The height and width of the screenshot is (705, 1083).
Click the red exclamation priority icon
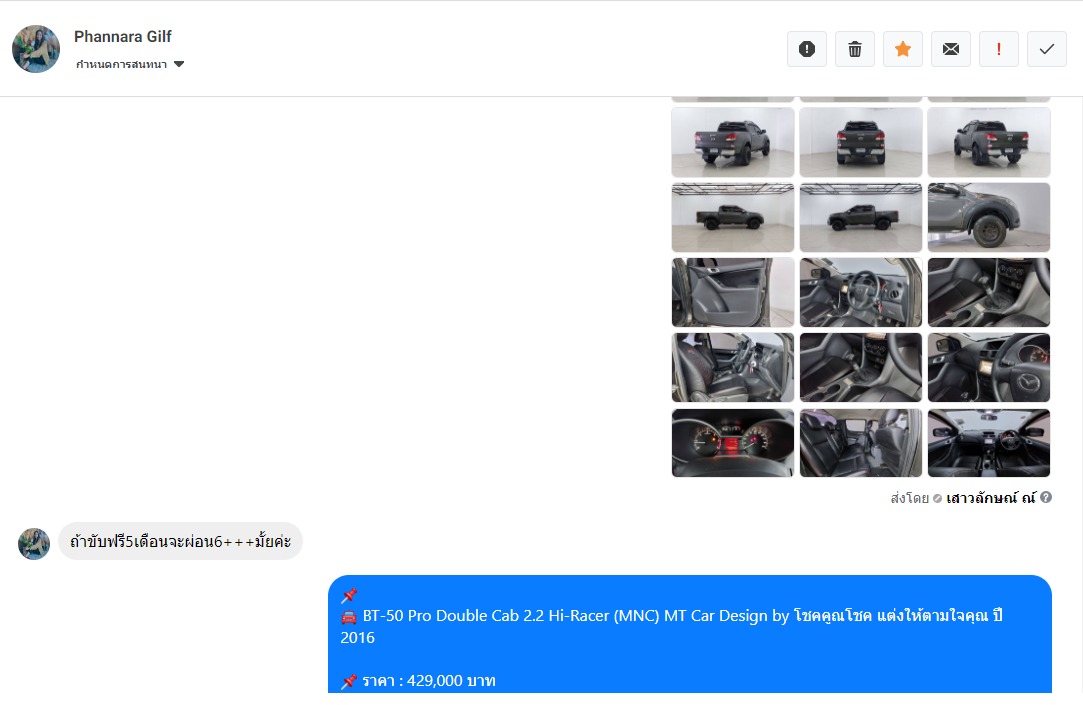(x=999, y=49)
